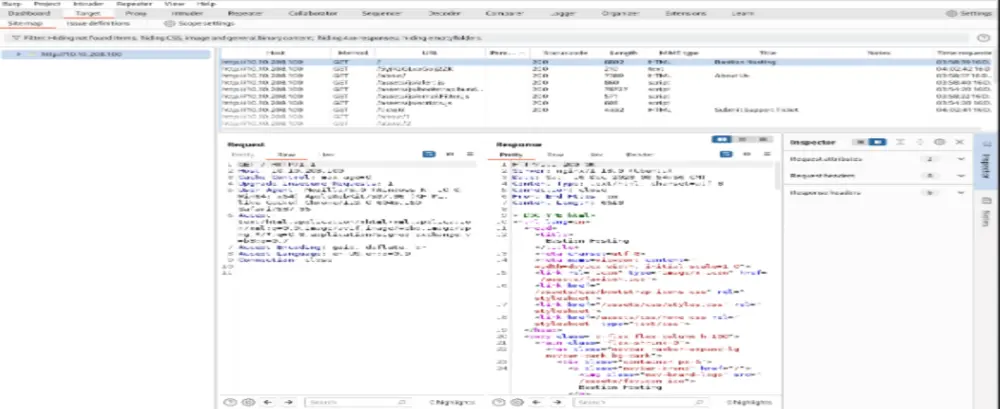Open the Help menu

pyautogui.click(x=206, y=4)
